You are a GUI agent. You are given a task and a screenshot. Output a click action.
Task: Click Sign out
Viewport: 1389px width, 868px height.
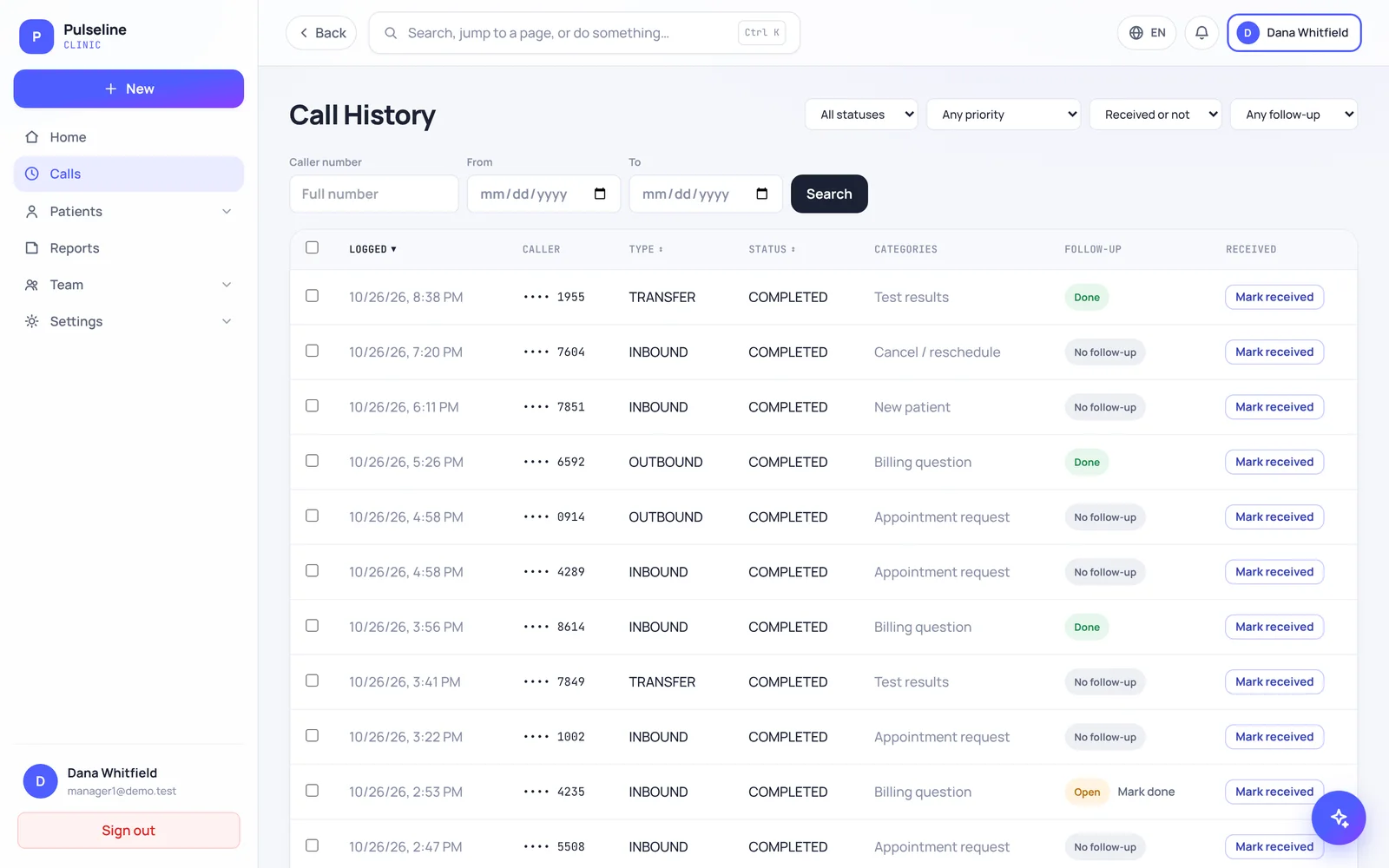tap(128, 831)
